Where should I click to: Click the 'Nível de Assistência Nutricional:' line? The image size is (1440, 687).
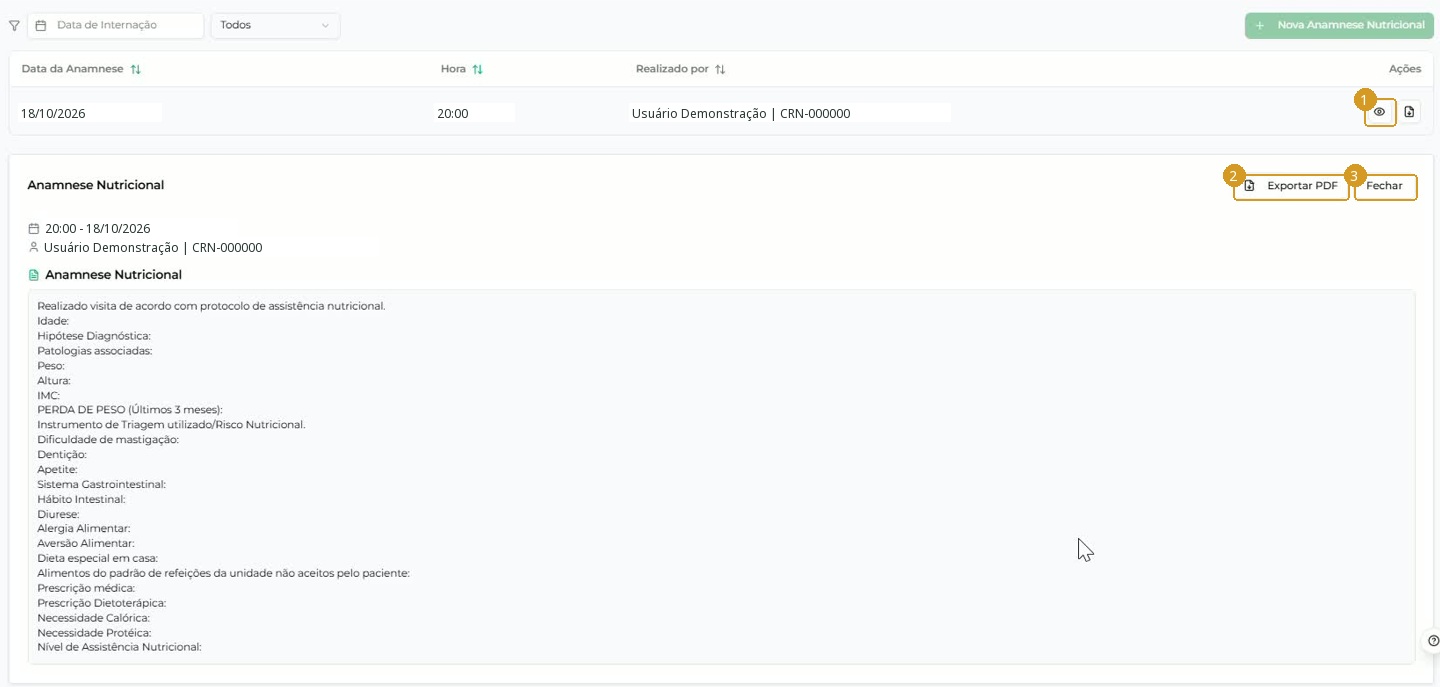coord(120,647)
